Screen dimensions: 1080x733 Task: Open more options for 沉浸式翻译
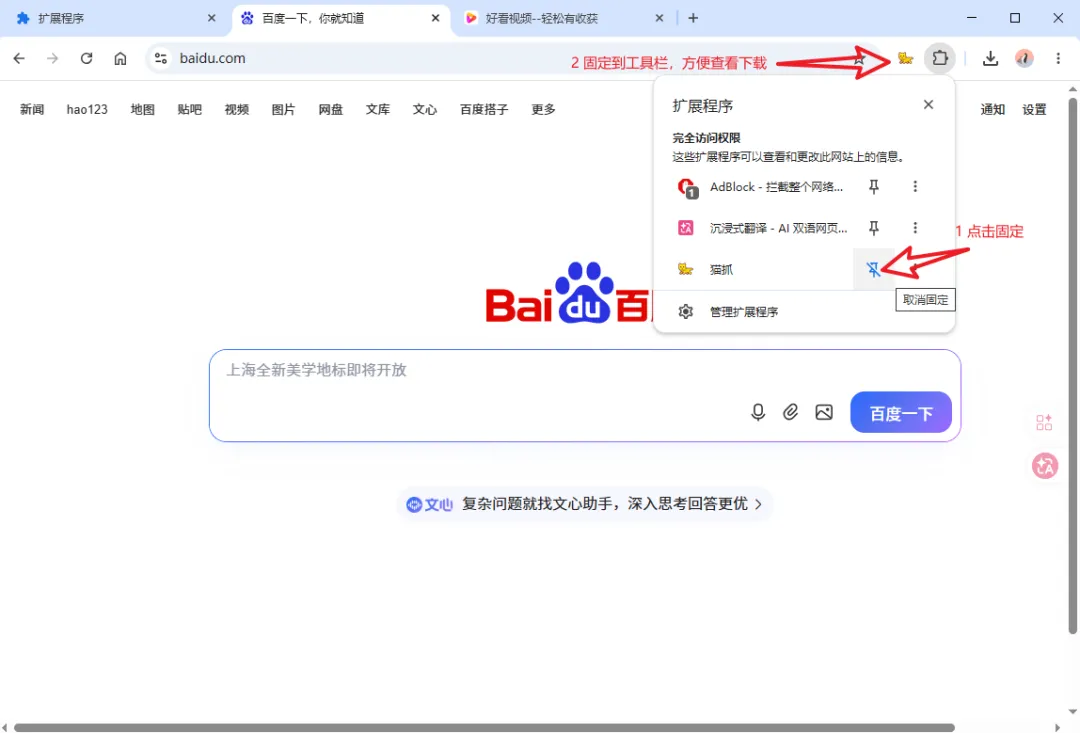[x=915, y=228]
